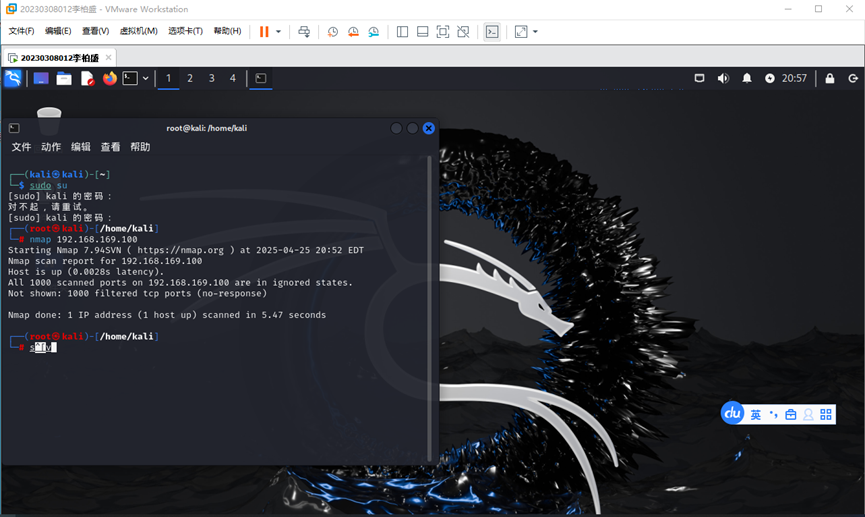Open the terminal 编辑 menu
The image size is (865, 517).
[x=81, y=147]
